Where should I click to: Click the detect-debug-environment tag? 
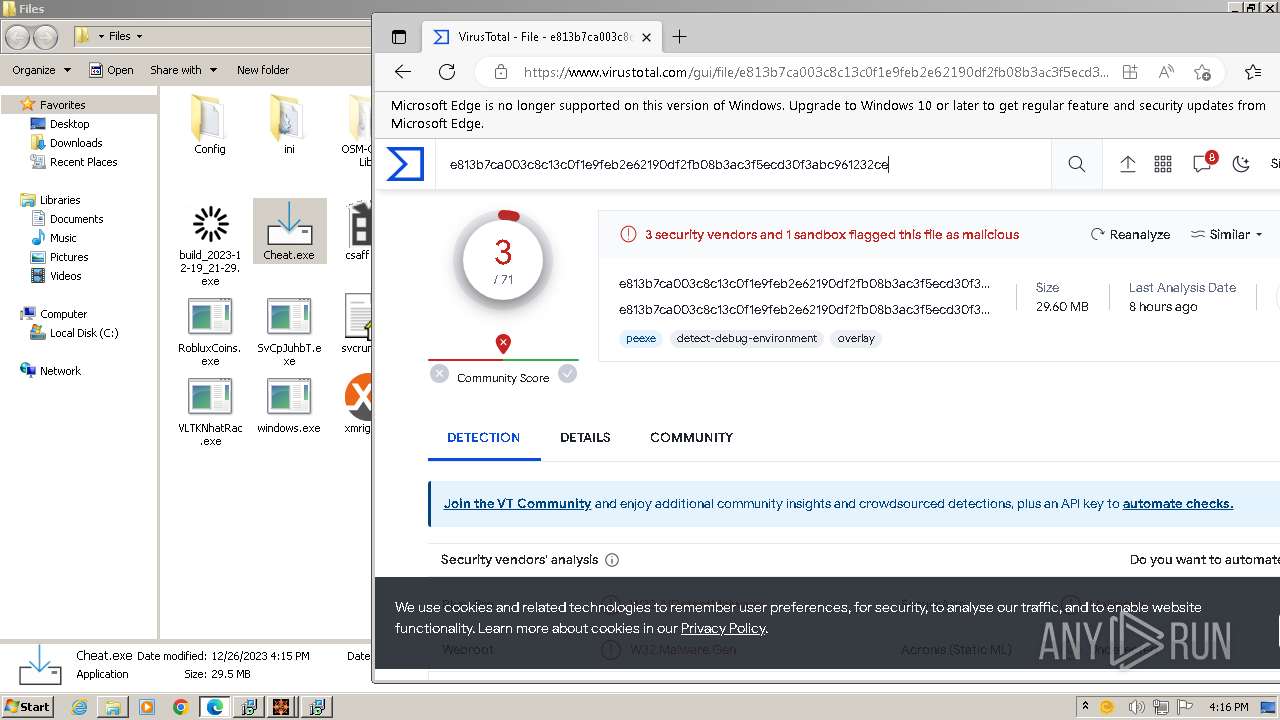pos(747,338)
